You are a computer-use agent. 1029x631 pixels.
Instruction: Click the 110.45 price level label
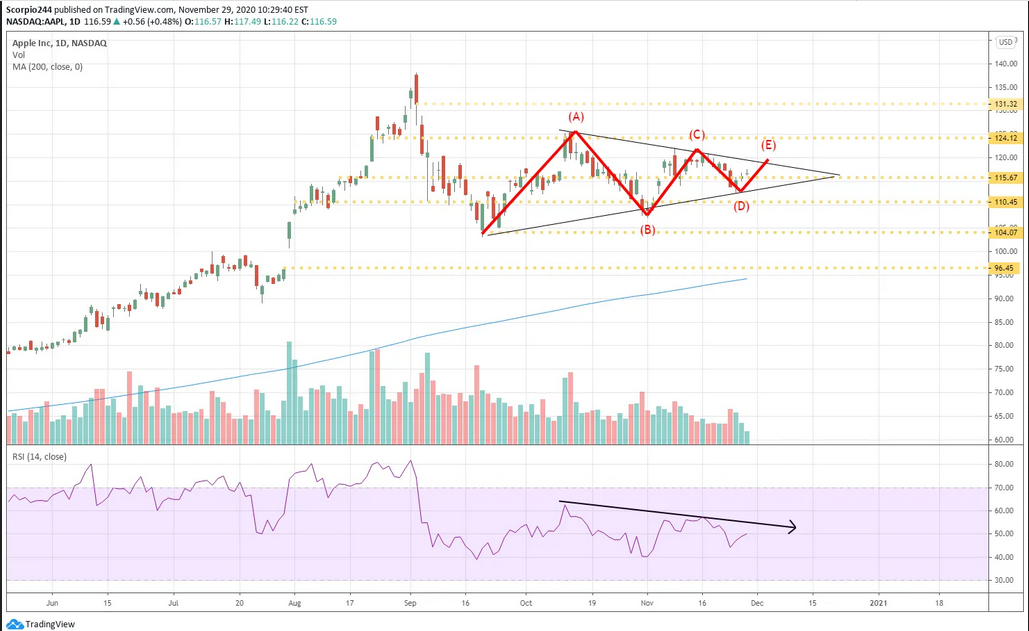pos(1005,202)
